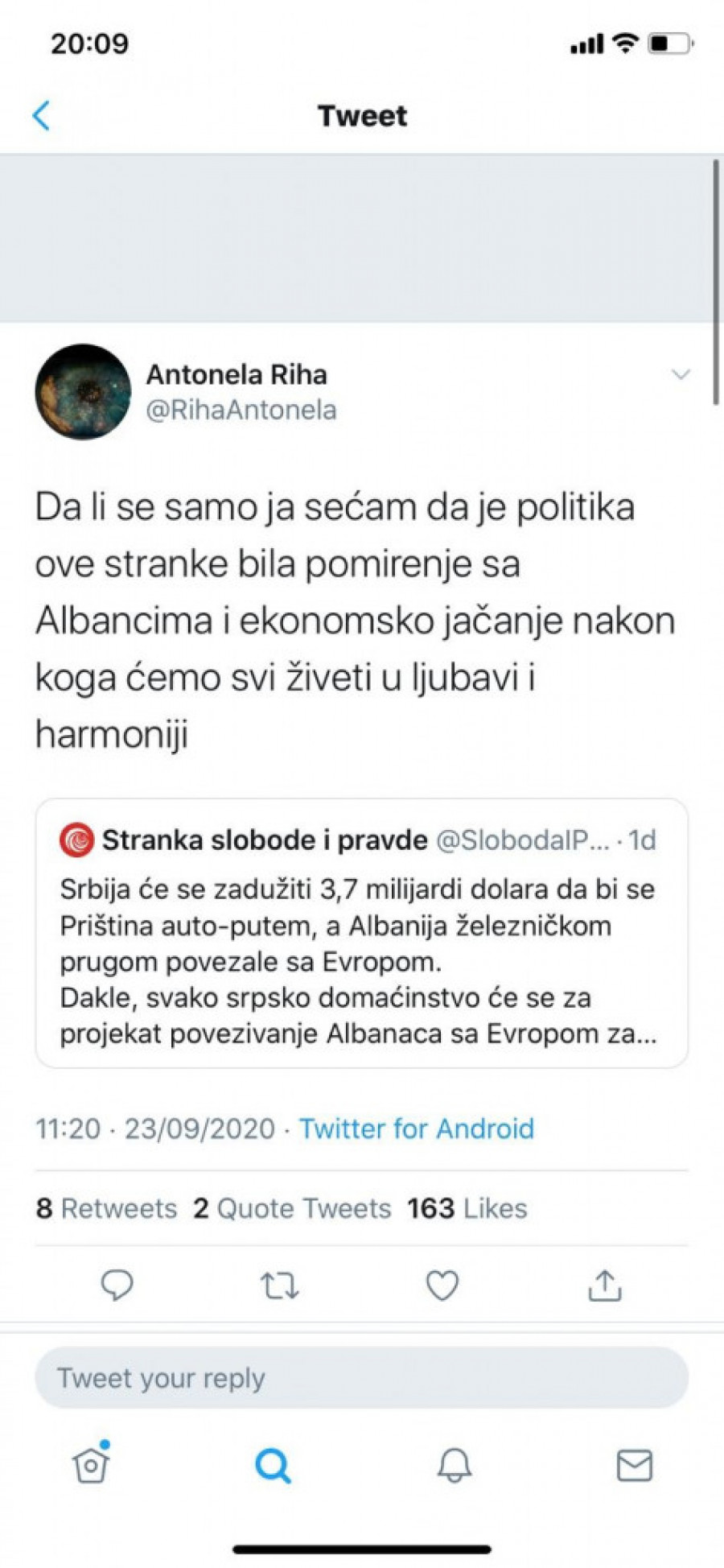Tap the Stranka slobode i pravde logo

pos(77,840)
